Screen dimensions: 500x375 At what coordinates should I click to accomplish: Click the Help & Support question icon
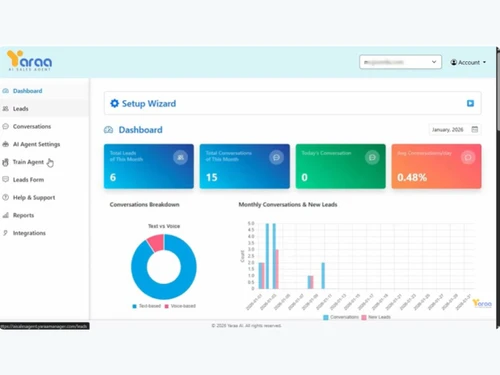(5, 197)
